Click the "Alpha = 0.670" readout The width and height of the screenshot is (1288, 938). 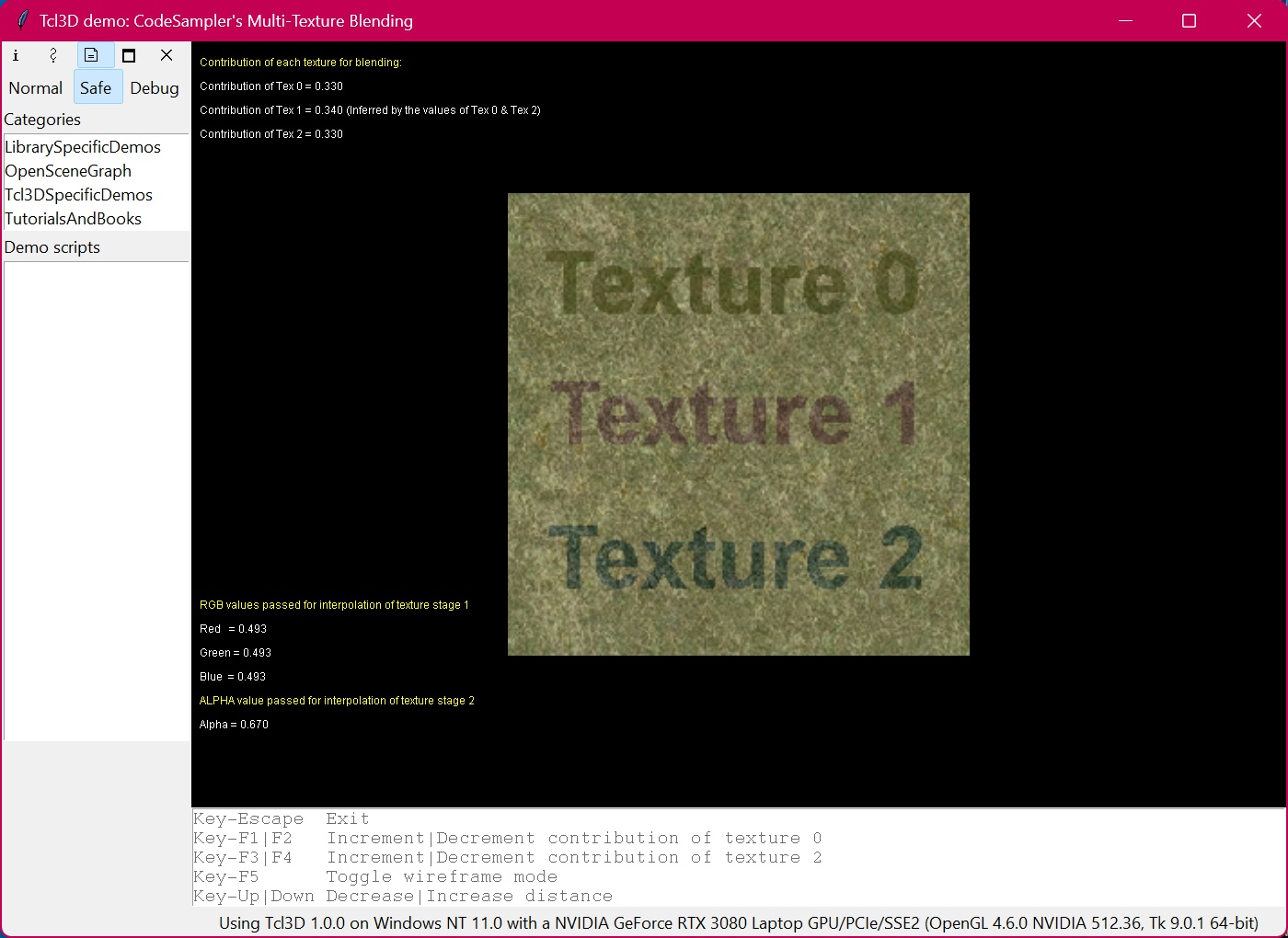point(234,725)
